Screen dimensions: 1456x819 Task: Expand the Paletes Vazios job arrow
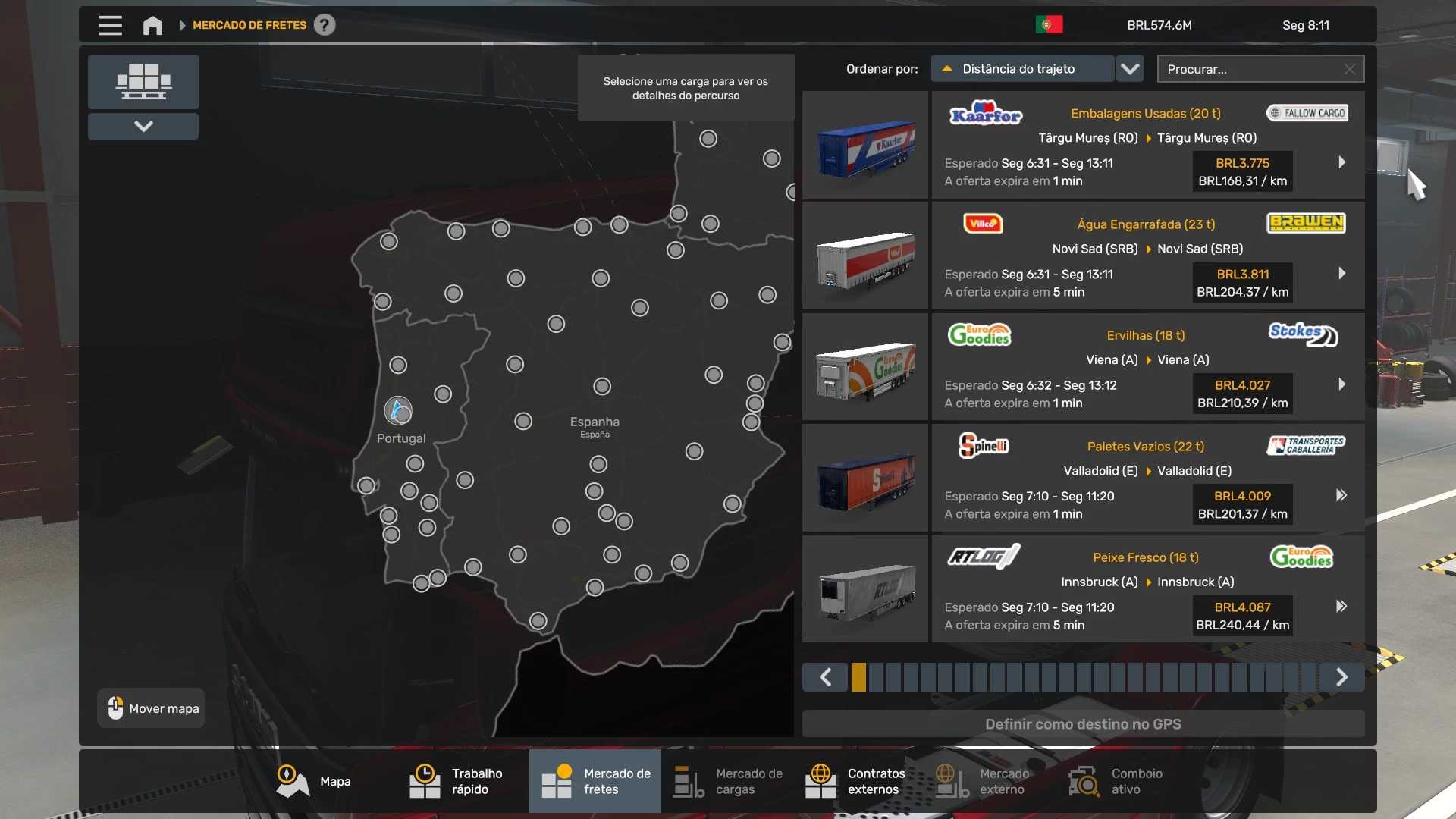tap(1341, 495)
